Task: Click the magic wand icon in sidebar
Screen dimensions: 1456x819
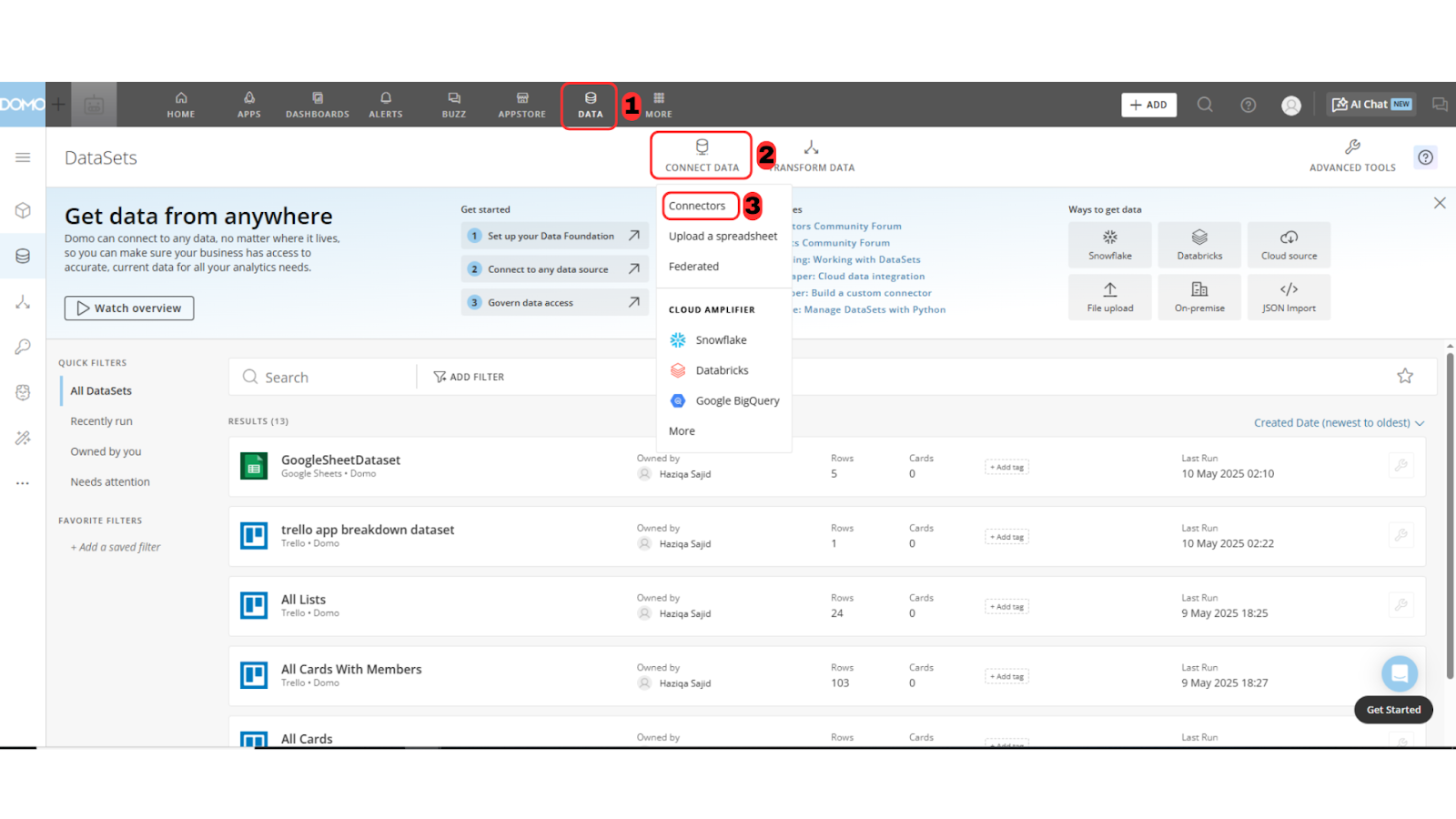Action: coord(23,438)
